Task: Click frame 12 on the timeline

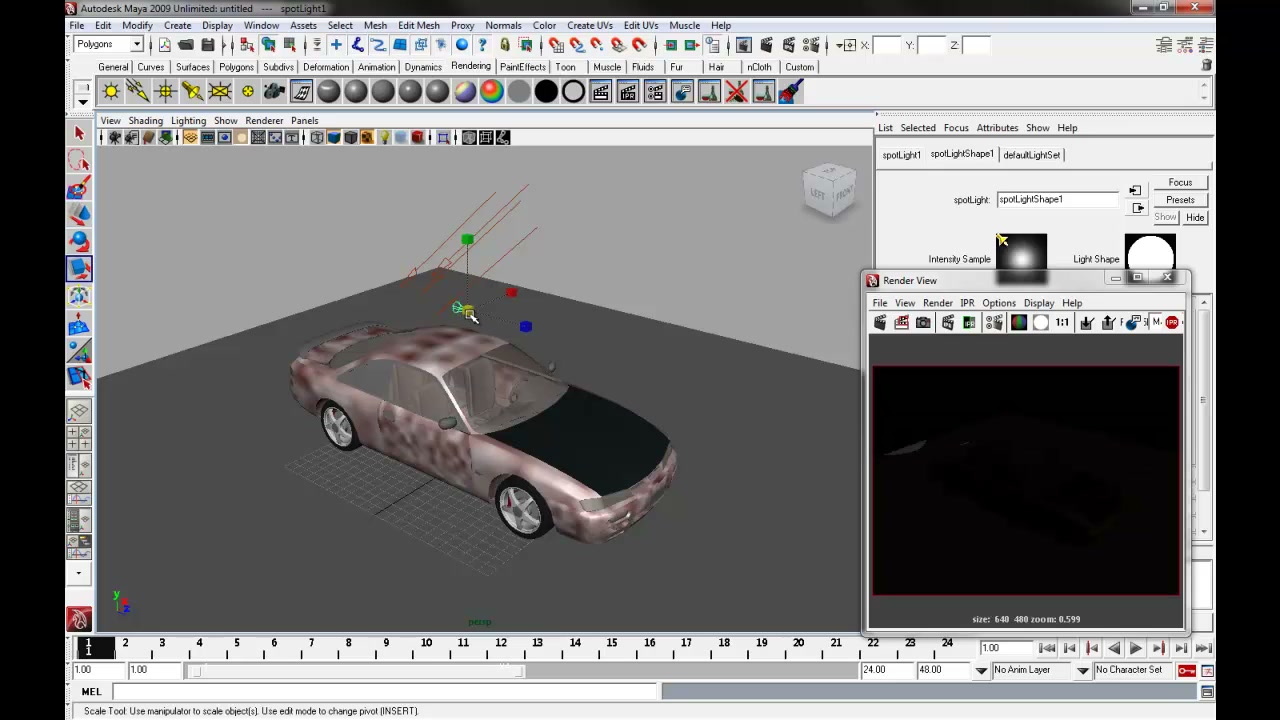Action: [x=500, y=644]
